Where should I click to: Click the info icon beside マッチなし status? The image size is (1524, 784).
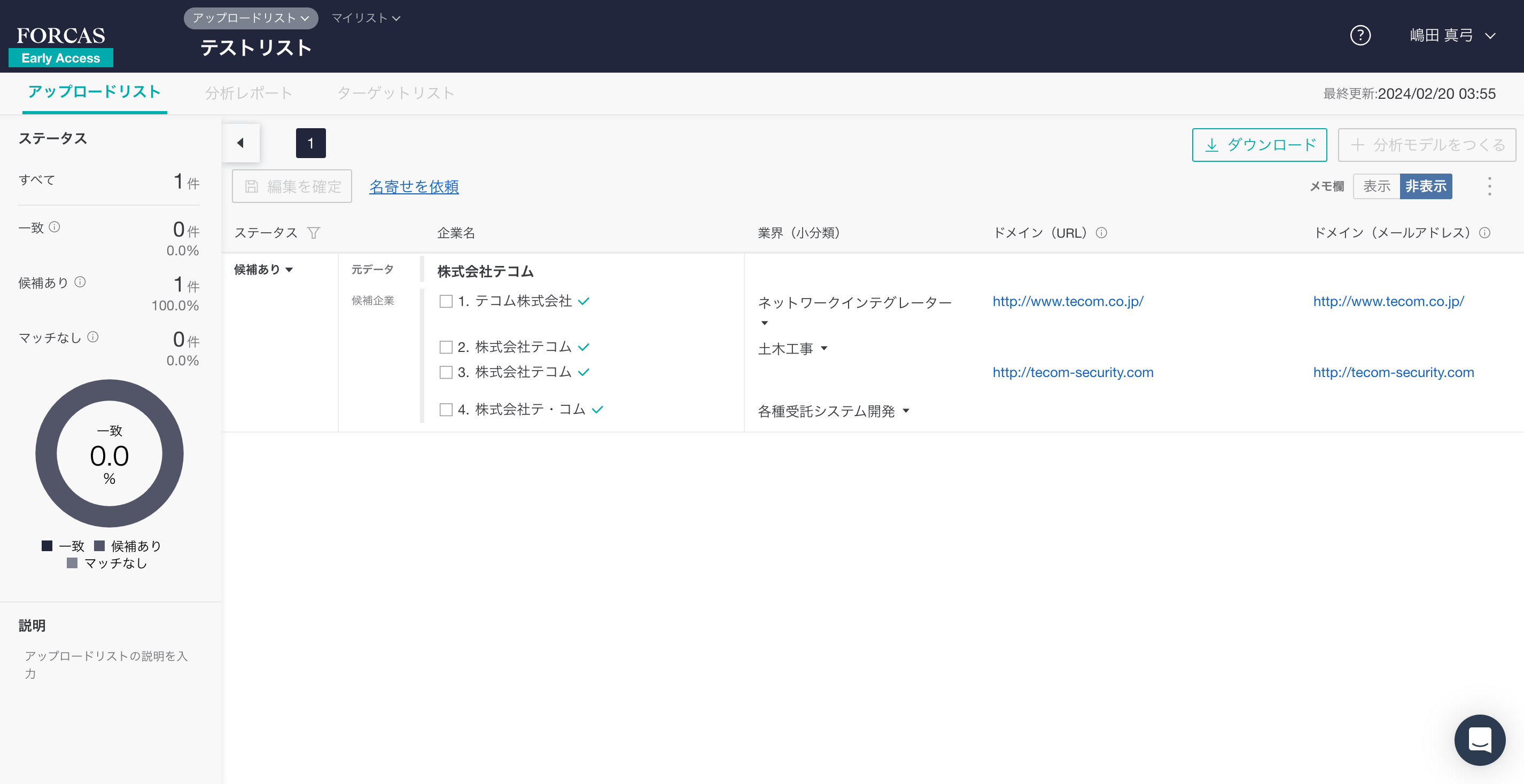(x=93, y=337)
